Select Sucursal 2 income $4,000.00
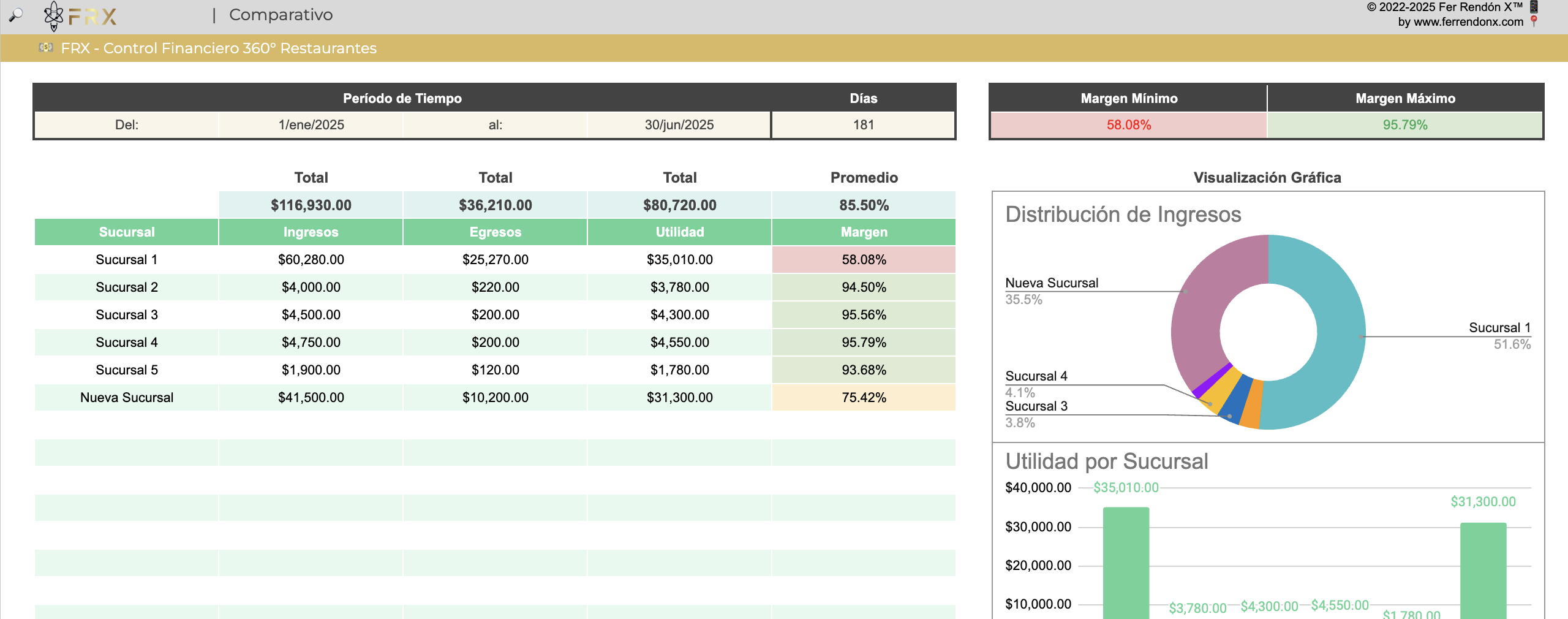The width and height of the screenshot is (1568, 619). 311,287
